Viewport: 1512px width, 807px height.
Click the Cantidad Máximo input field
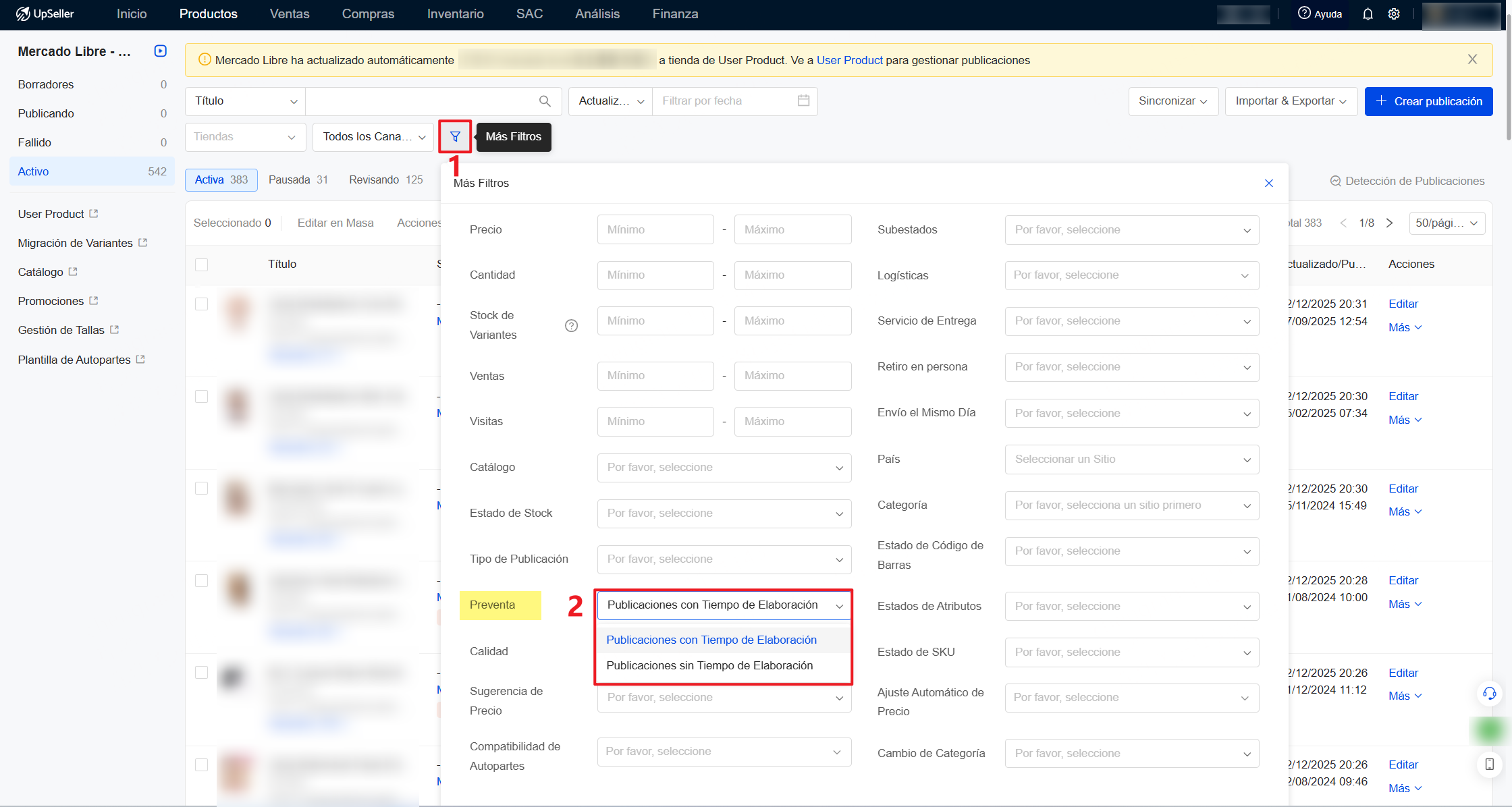pyautogui.click(x=792, y=275)
